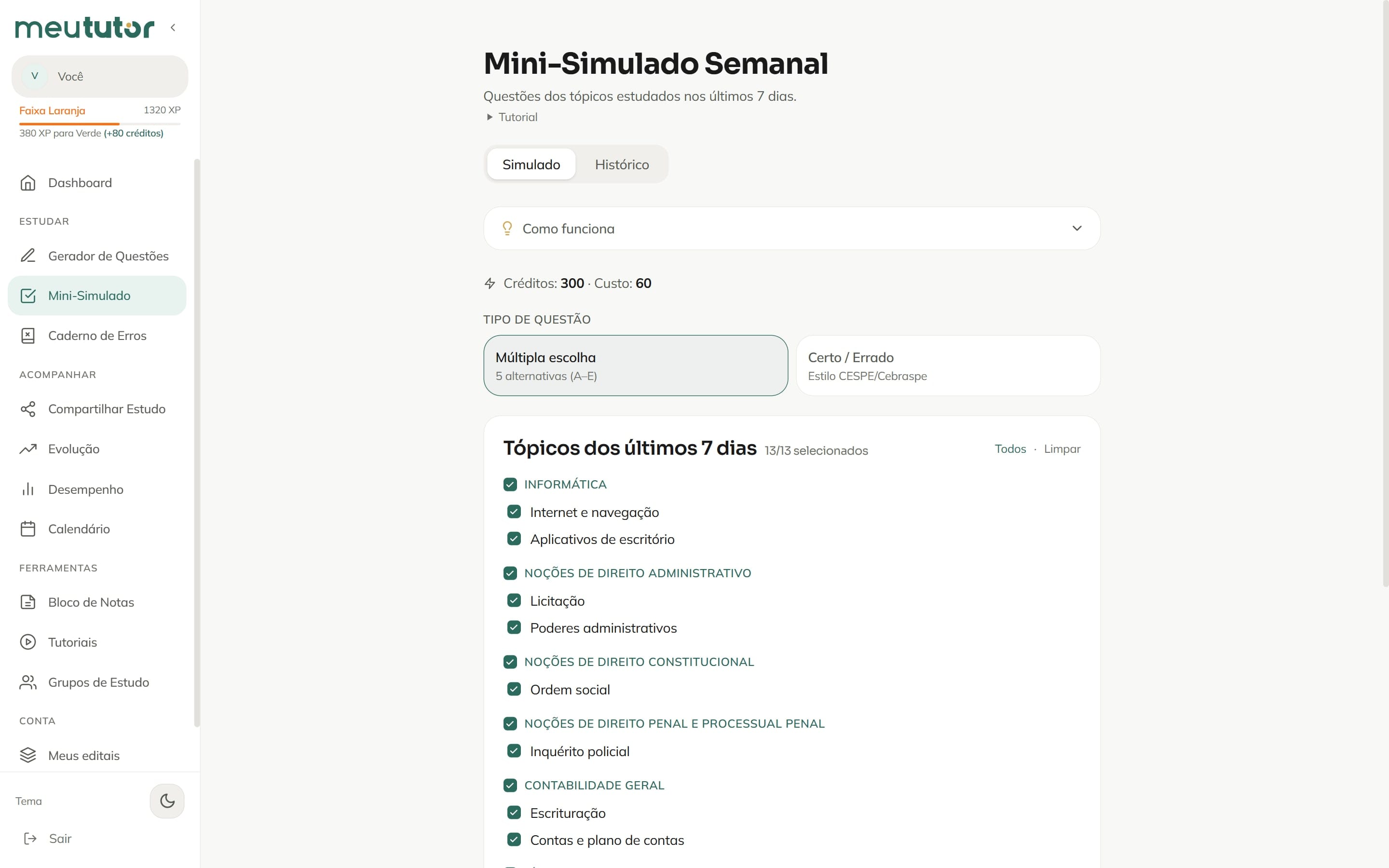1389x868 pixels.
Task: Click the Gerador de Questões pencil icon
Action: tap(28, 256)
